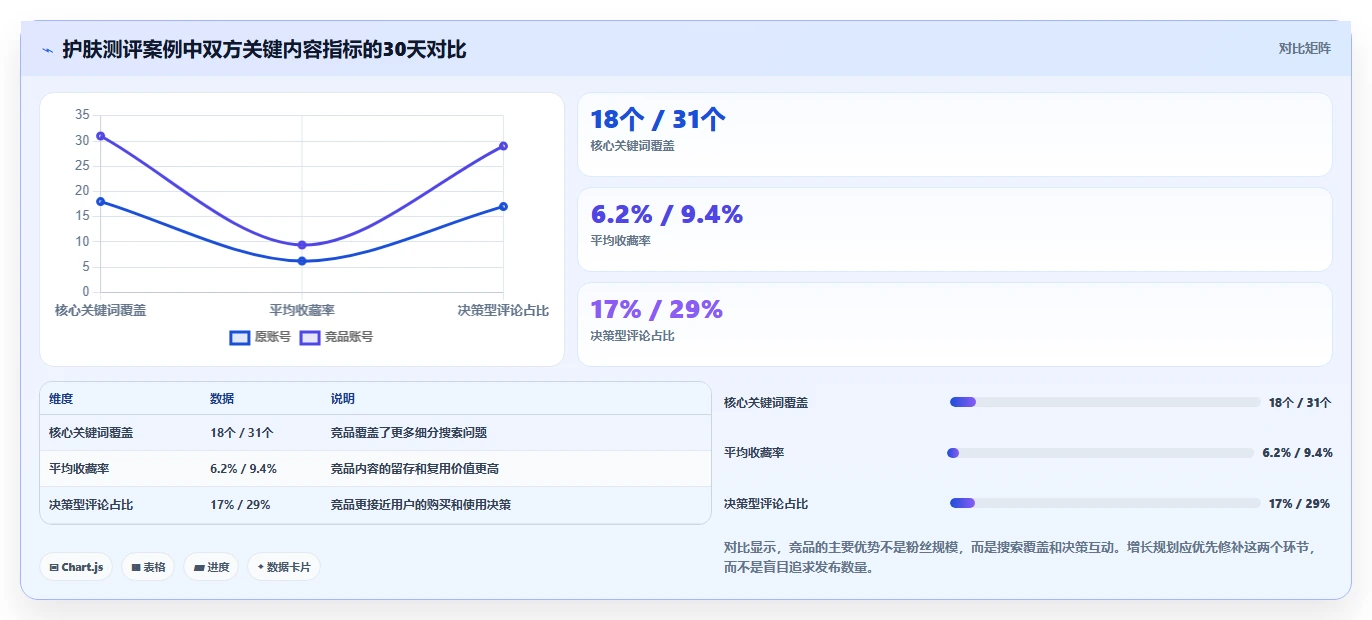Click the title 护肤测评案例中双方关键内容指标的30天对比
This screenshot has height=620, width=1372.
[x=264, y=49]
